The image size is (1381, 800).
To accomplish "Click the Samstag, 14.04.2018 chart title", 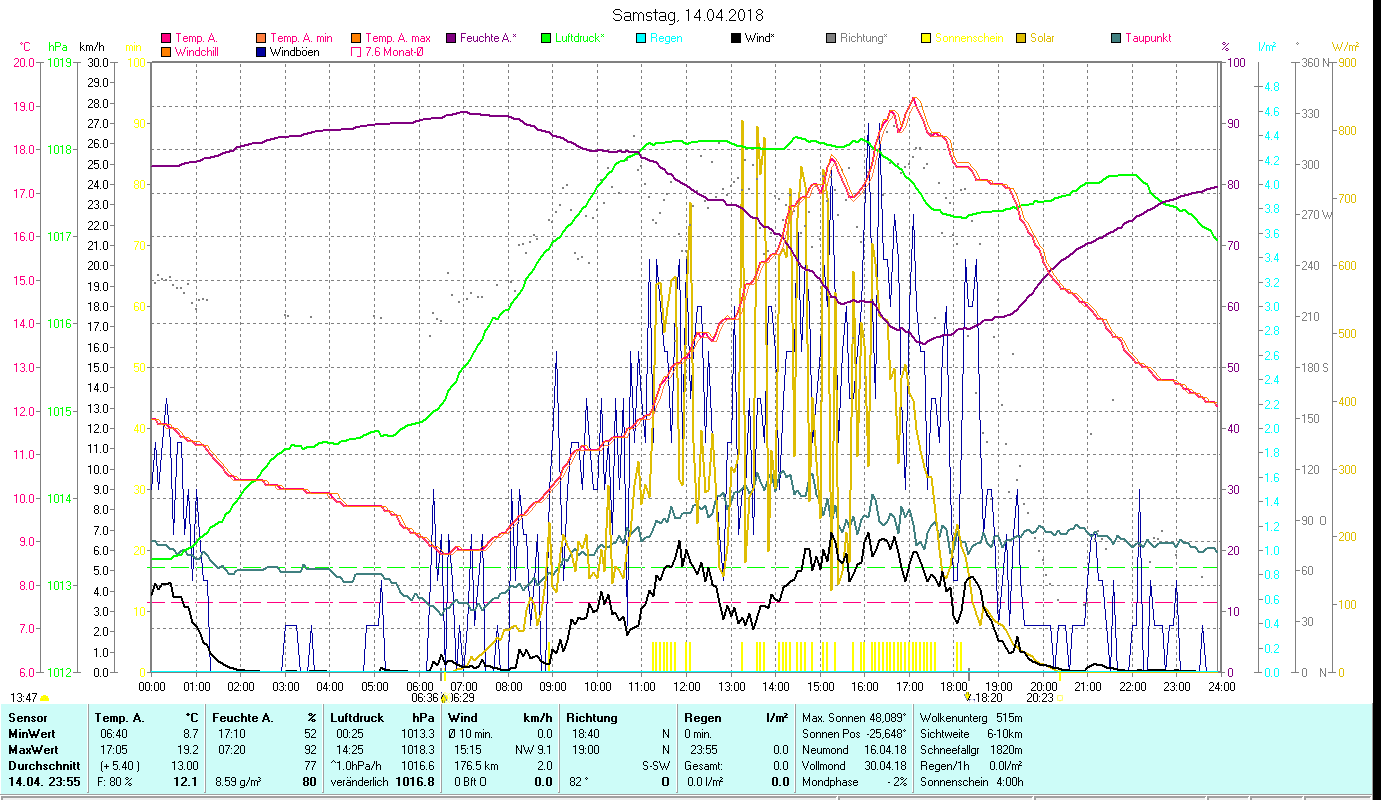I will [x=690, y=15].
